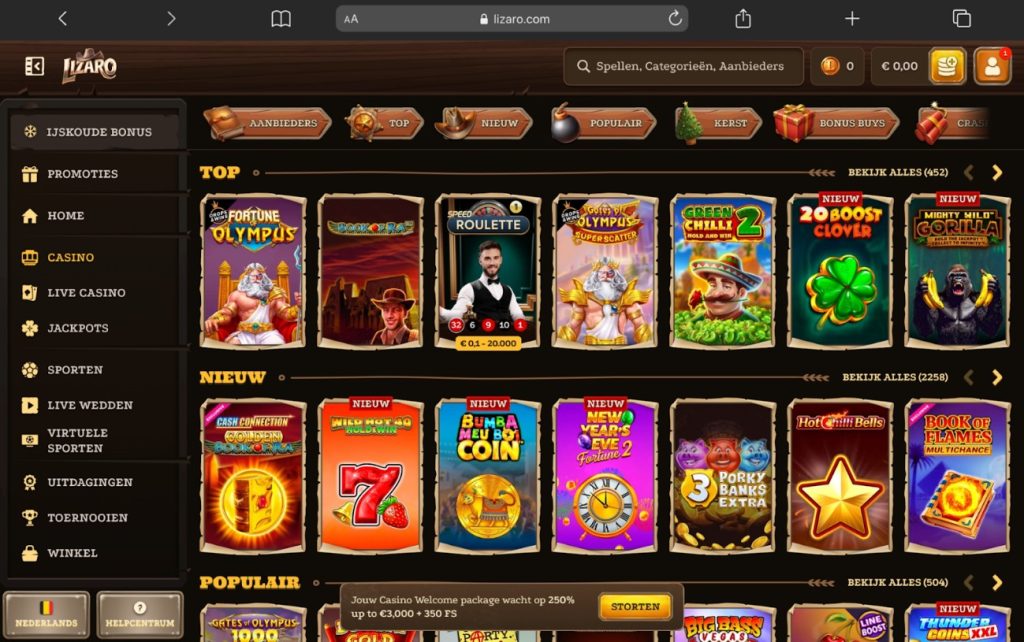The height and width of the screenshot is (642, 1024).
Task: Show next games in NIEUW row
Action: [997, 377]
